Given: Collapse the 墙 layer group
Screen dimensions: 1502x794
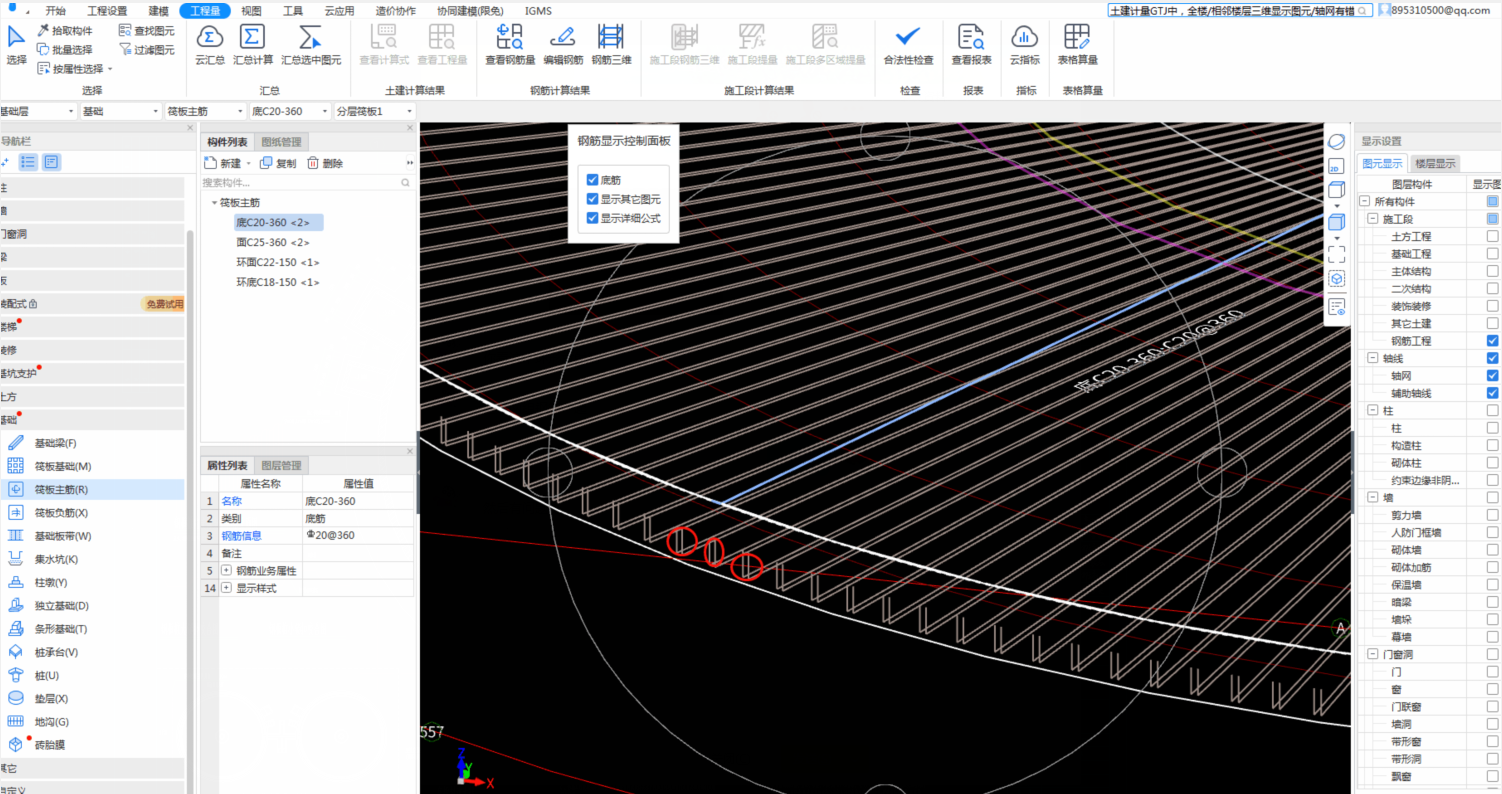Looking at the screenshot, I should (1373, 497).
